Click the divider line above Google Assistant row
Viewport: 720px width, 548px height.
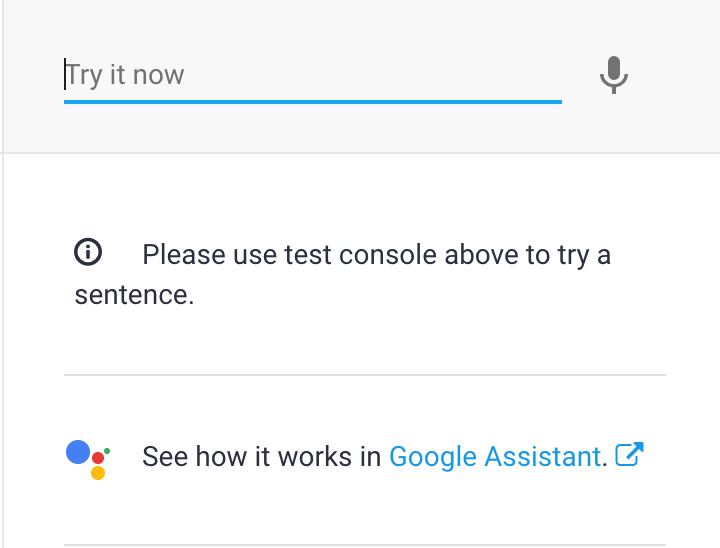(x=364, y=375)
